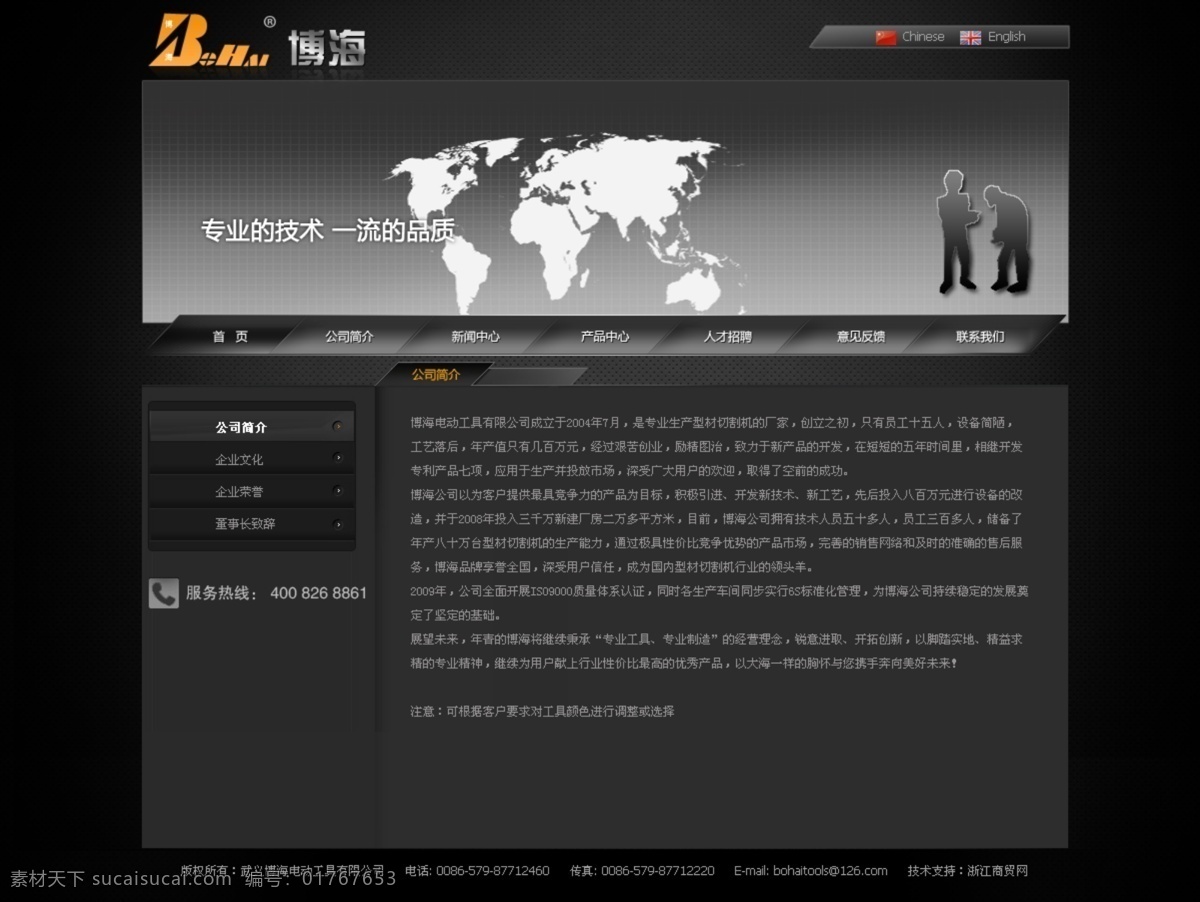Open 意见反馈 navigation item
Viewport: 1200px width, 902px height.
tap(861, 337)
